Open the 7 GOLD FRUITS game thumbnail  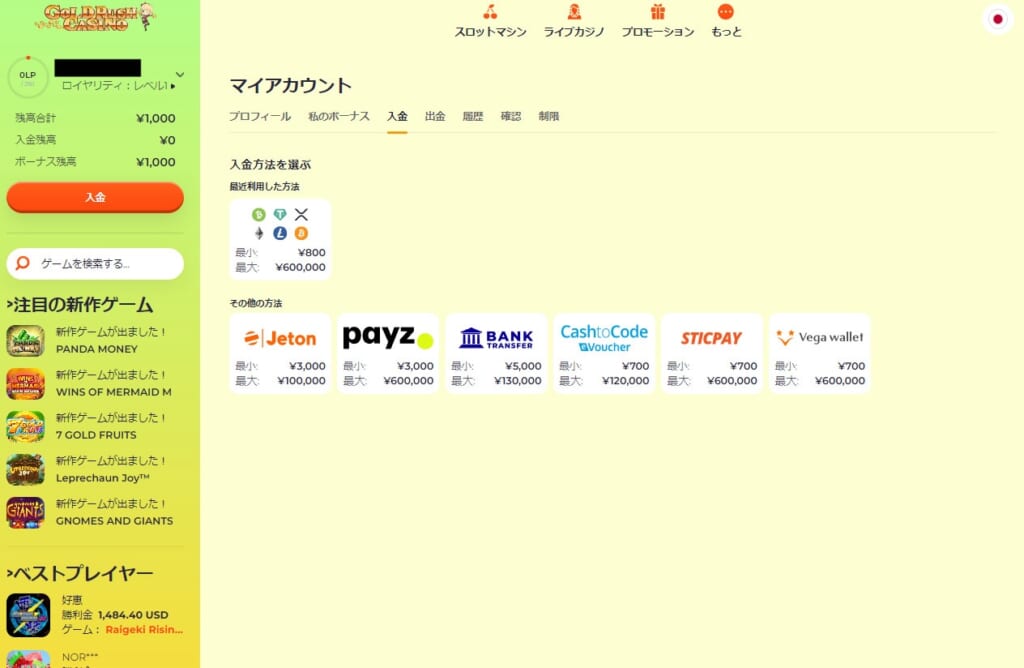[25, 426]
